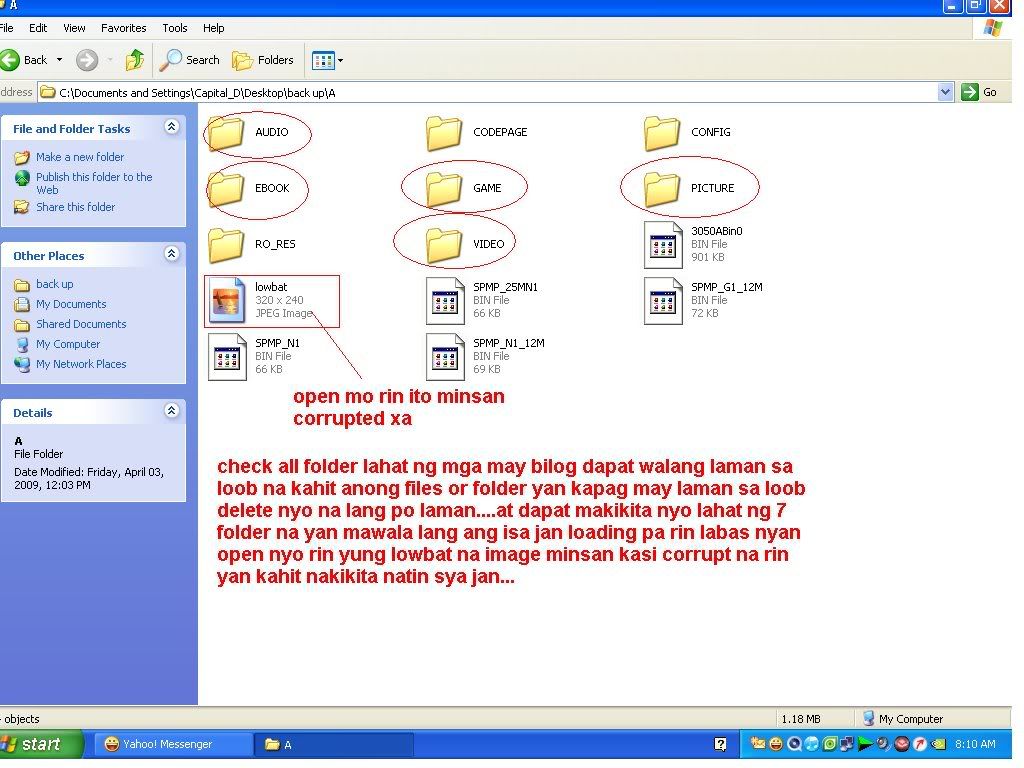Image resolution: width=1024 pixels, height=768 pixels.
Task: Select the 3050ABin0 BIN file icon
Action: point(663,246)
